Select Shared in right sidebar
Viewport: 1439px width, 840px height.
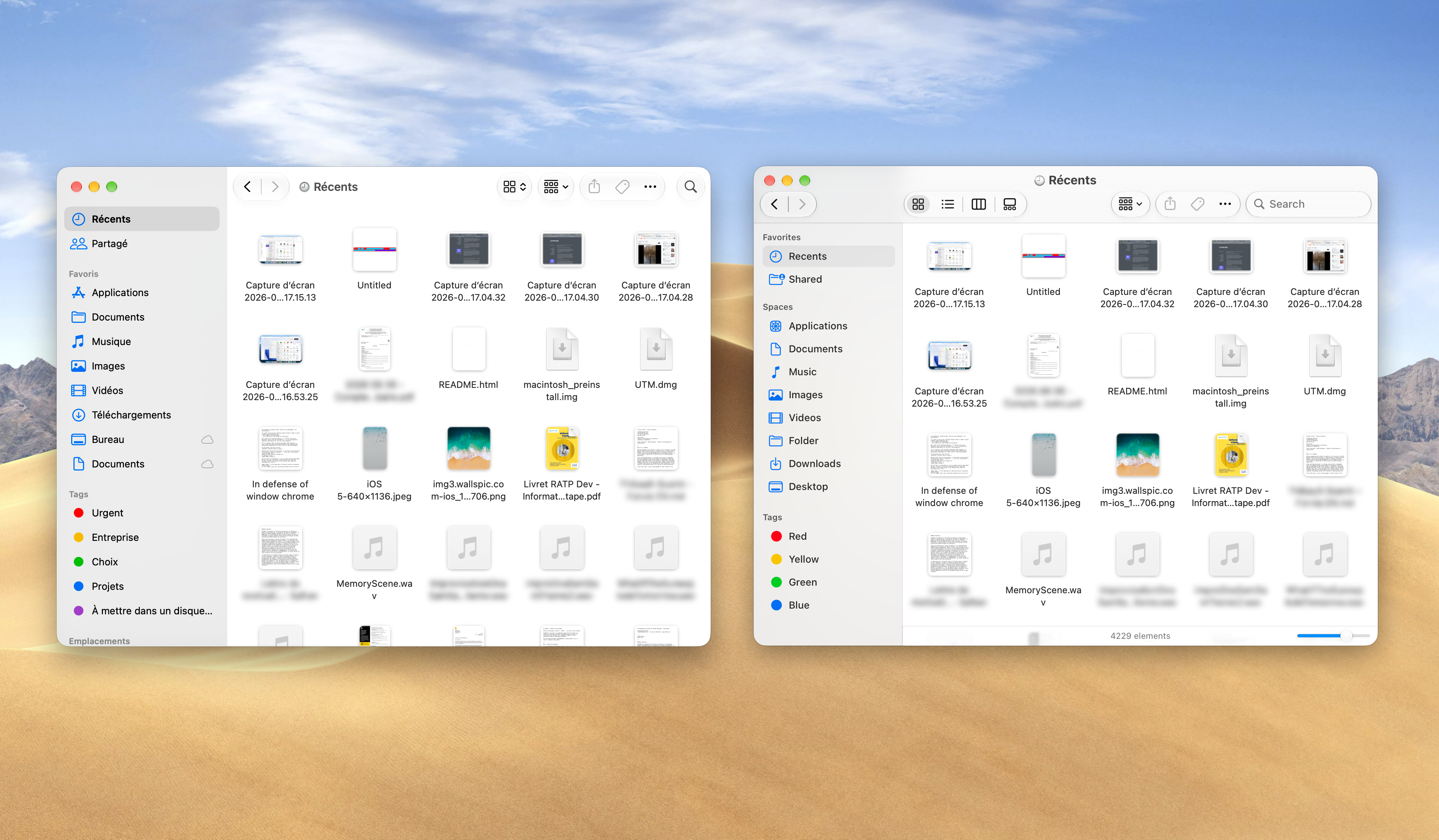point(829,279)
